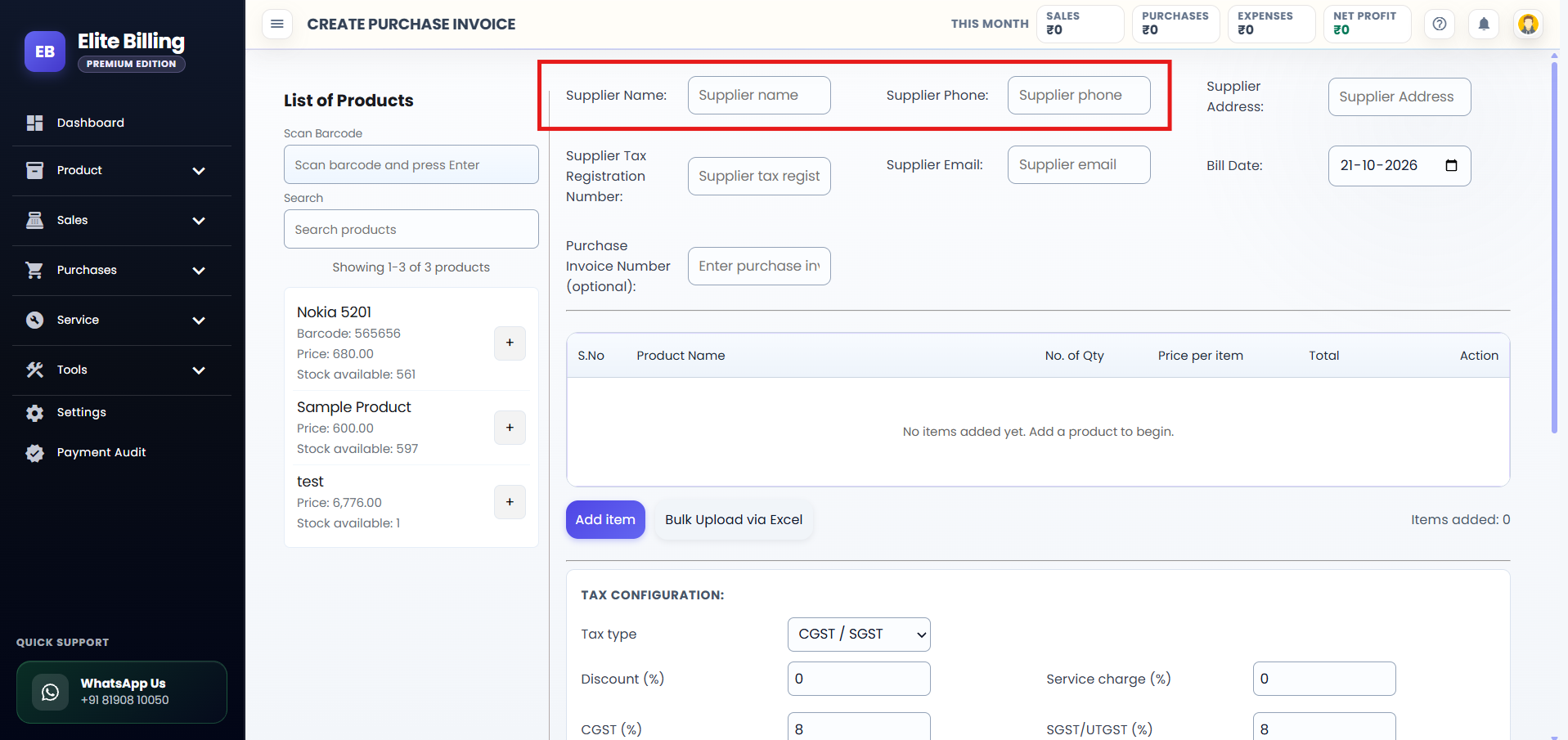Click the Supplier phone field
This screenshot has height=740, width=1568.
pyautogui.click(x=1079, y=95)
